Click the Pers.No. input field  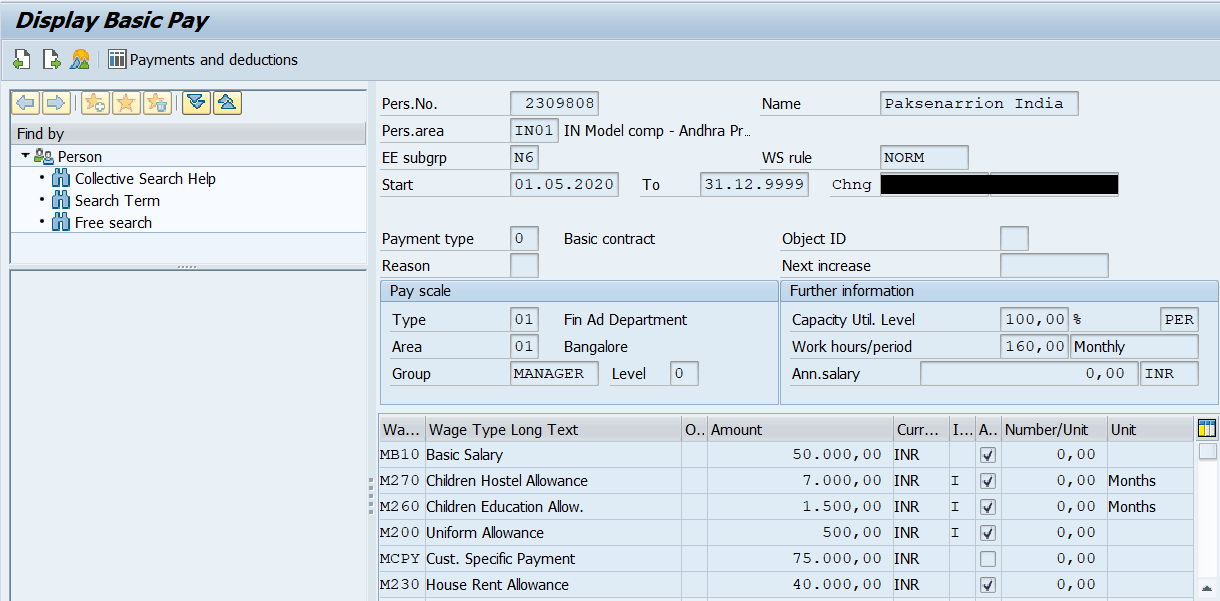tap(554, 104)
